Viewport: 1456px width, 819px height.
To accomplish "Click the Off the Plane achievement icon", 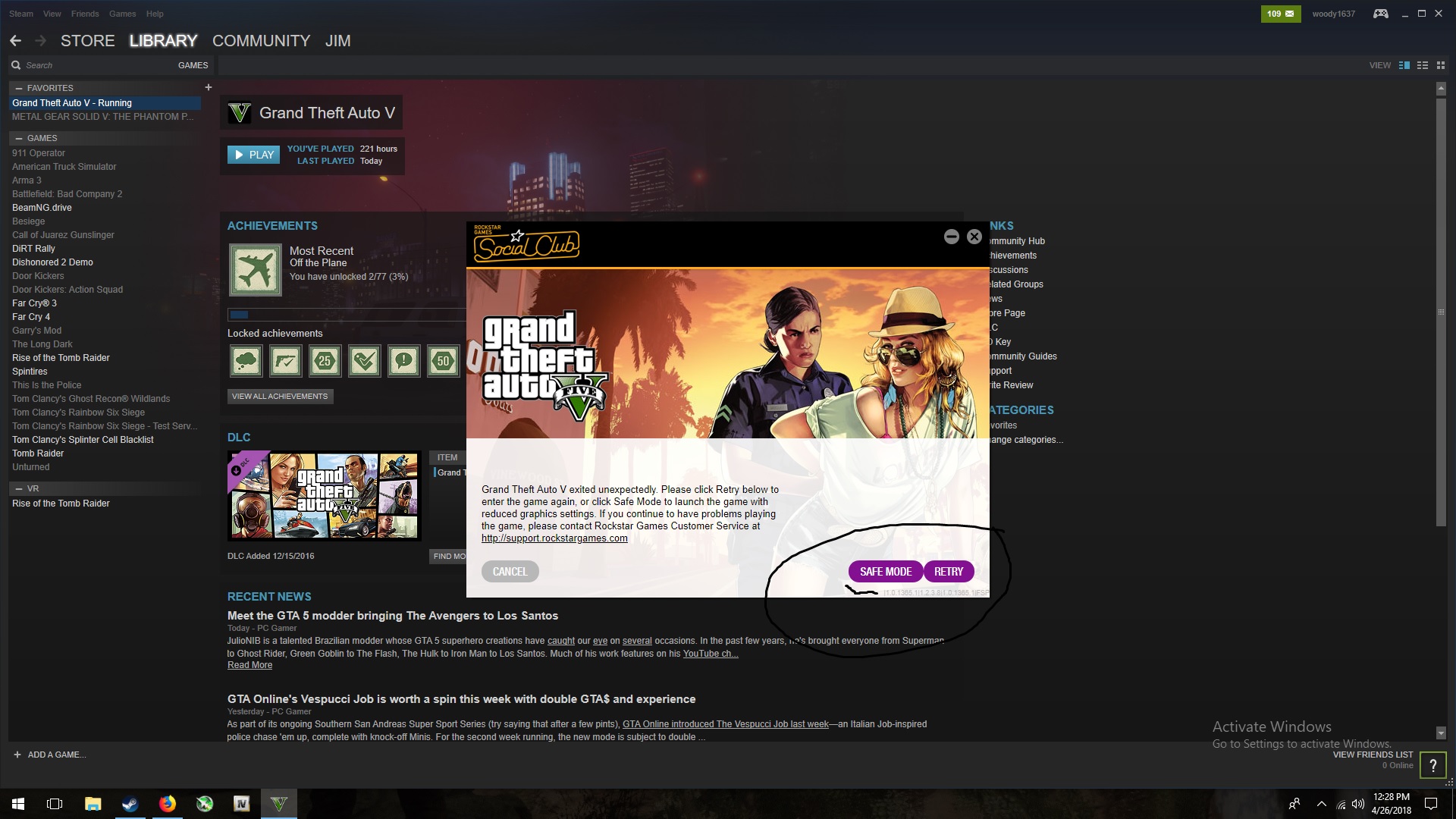I will (x=255, y=270).
